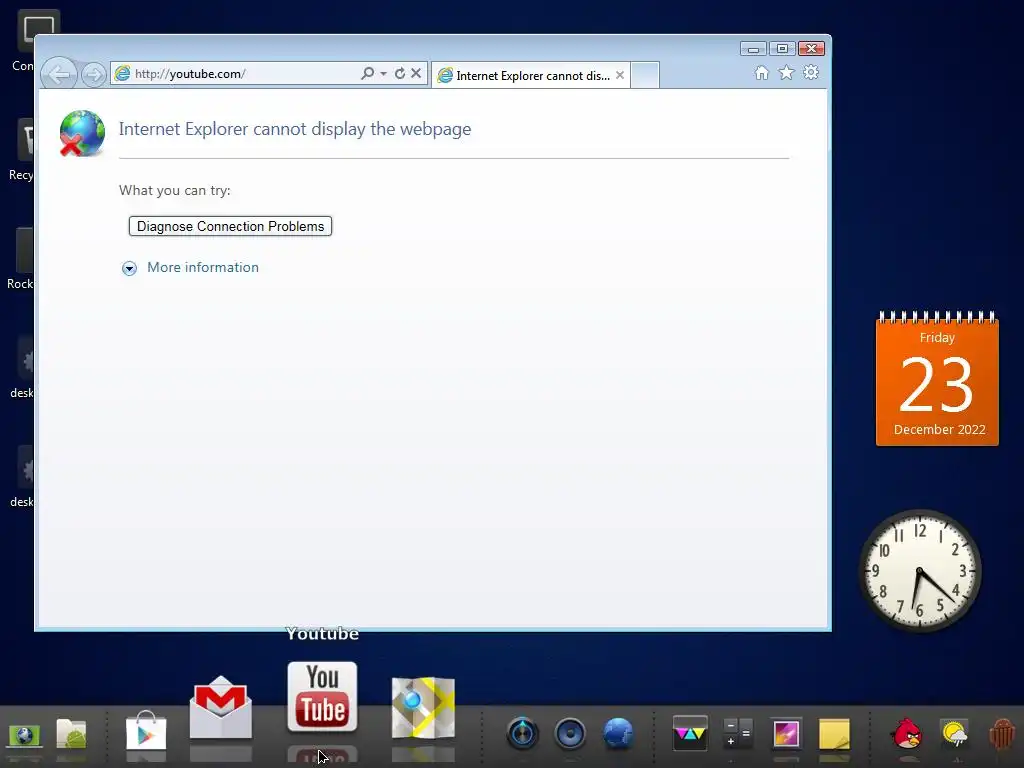Open the address bar autocomplete dropdown arrow
Screen dimensions: 1024x768
pyautogui.click(x=383, y=74)
